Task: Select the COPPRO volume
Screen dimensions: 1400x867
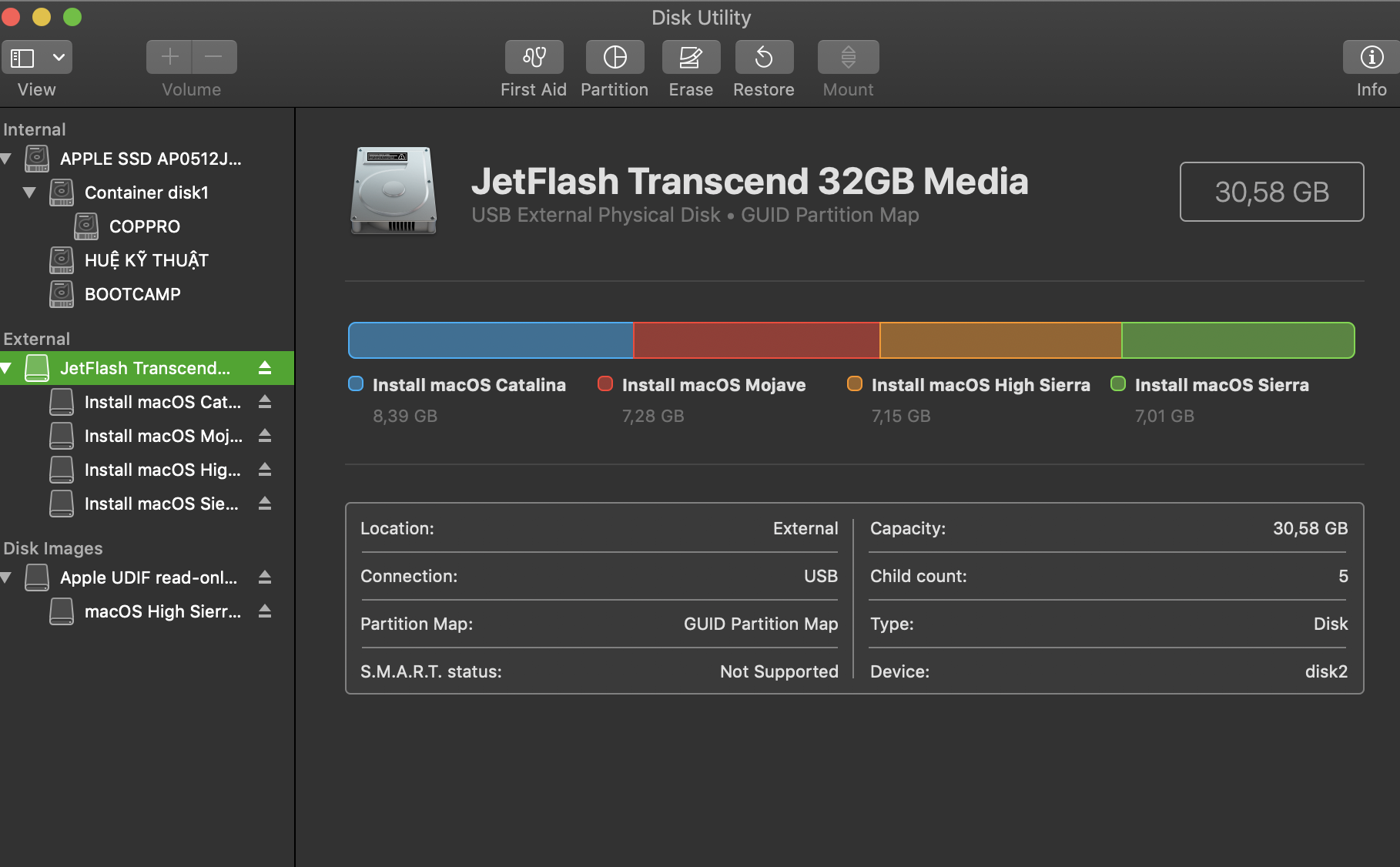Action: coord(147,226)
